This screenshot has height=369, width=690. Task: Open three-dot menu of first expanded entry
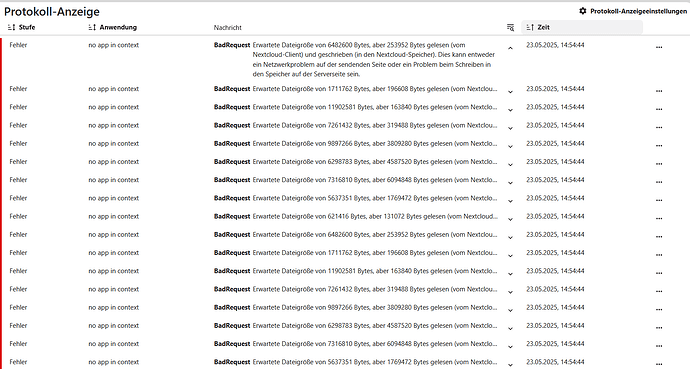tap(659, 47)
